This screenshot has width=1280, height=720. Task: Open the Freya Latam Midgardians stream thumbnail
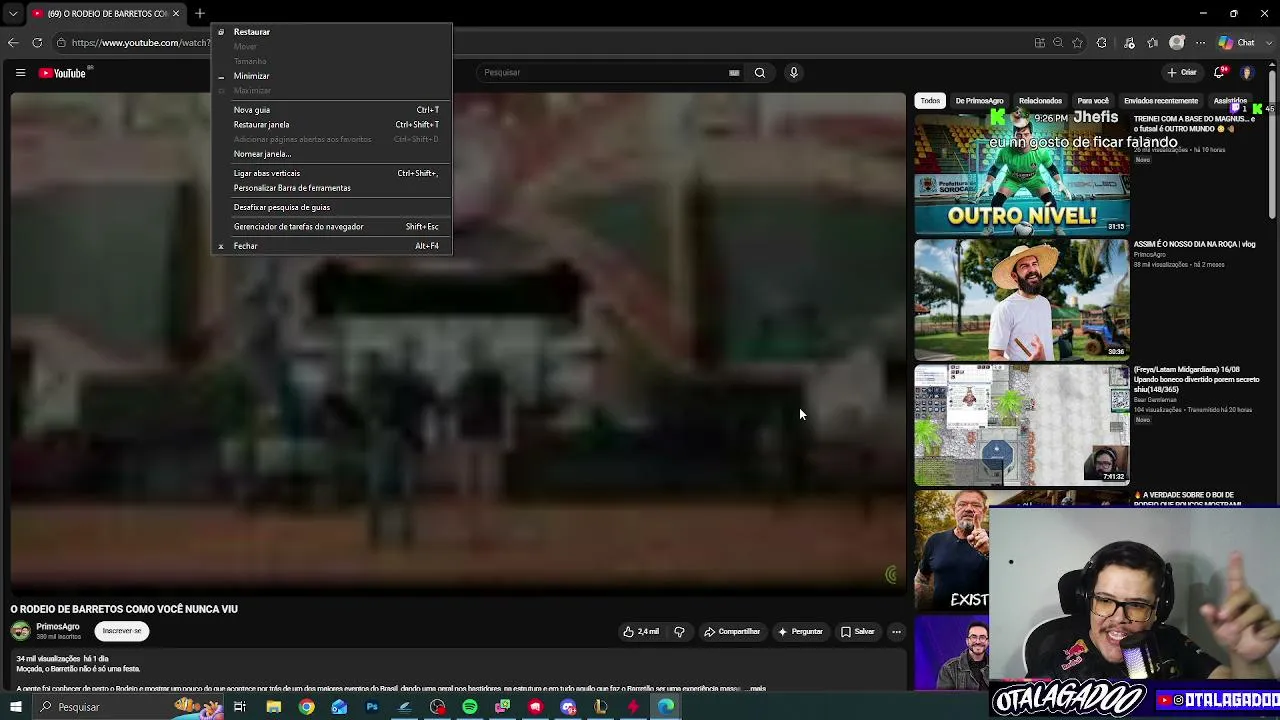tap(1022, 425)
